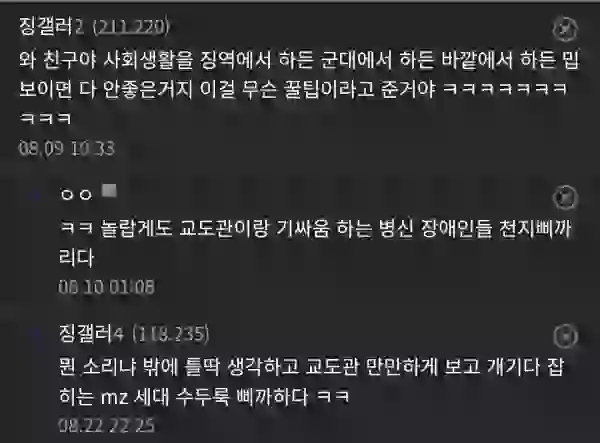Select the comment beginning 와 친구야 사회생활을

coord(299,89)
